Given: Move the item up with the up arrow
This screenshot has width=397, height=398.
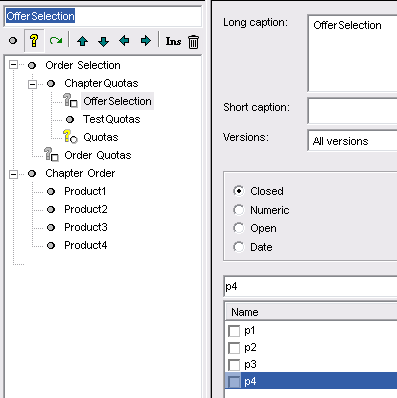Looking at the screenshot, I should pyautogui.click(x=82, y=41).
